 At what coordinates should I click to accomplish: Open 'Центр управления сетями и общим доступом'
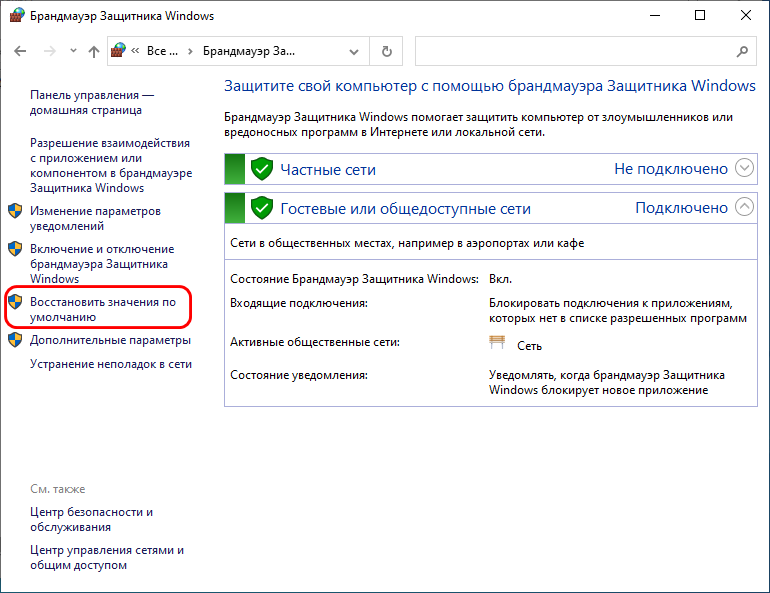tap(107, 557)
